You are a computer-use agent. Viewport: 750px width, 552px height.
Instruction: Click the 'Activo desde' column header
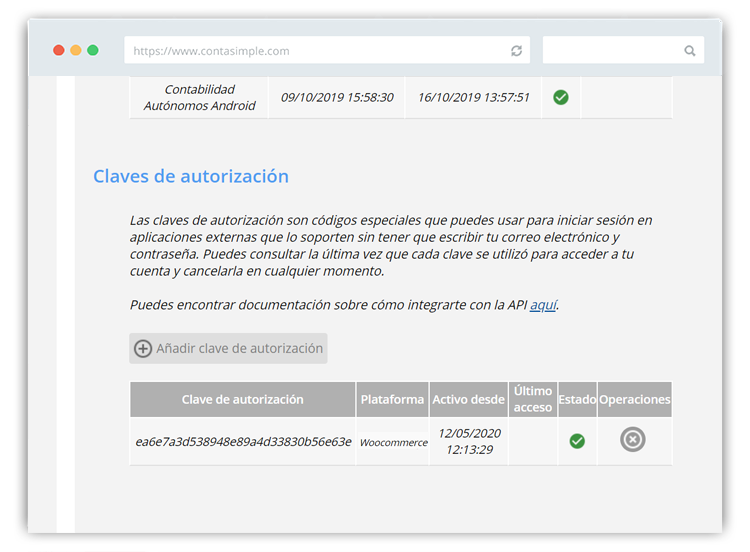pyautogui.click(x=469, y=399)
